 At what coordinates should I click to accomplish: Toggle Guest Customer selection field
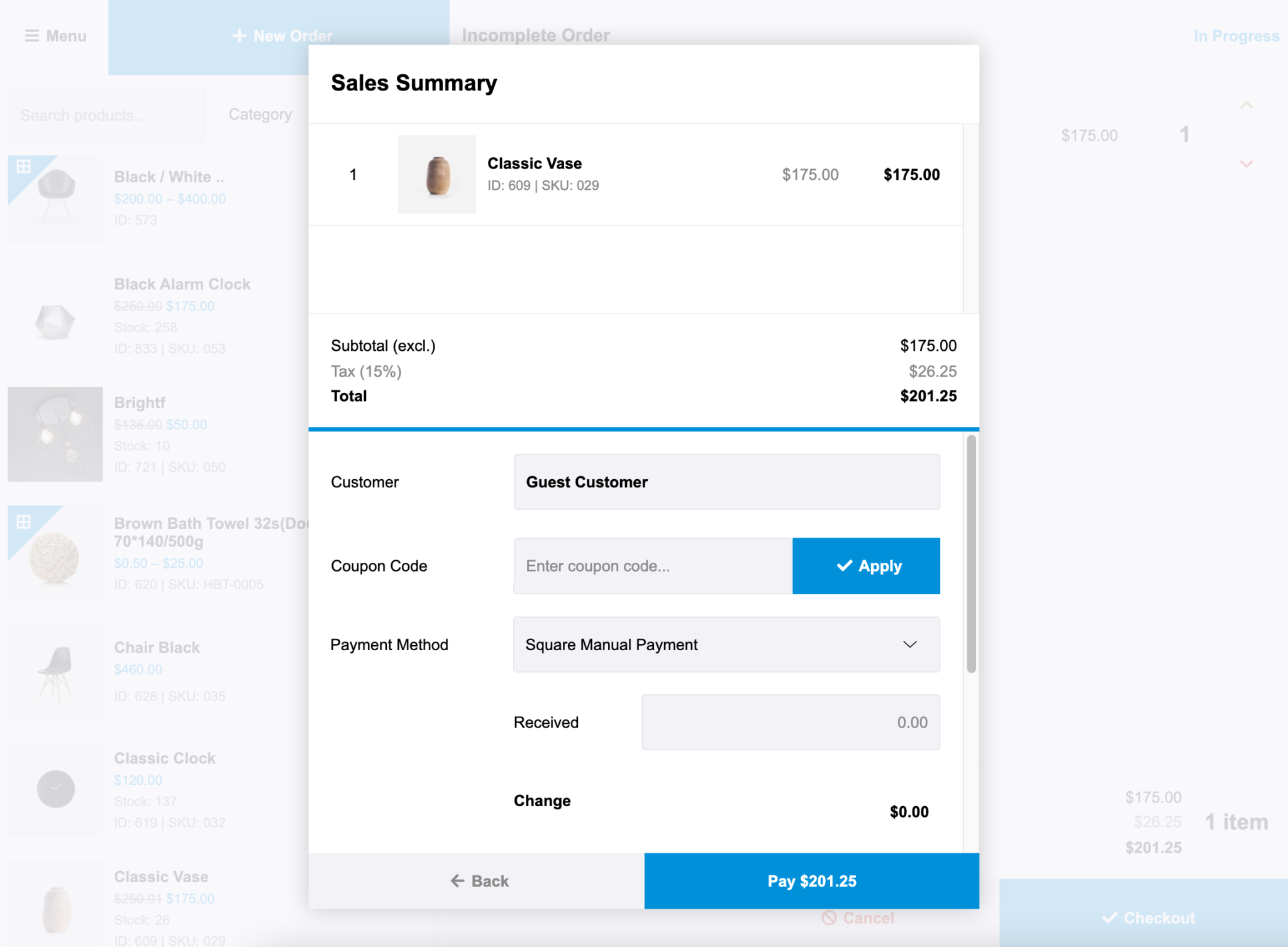726,483
